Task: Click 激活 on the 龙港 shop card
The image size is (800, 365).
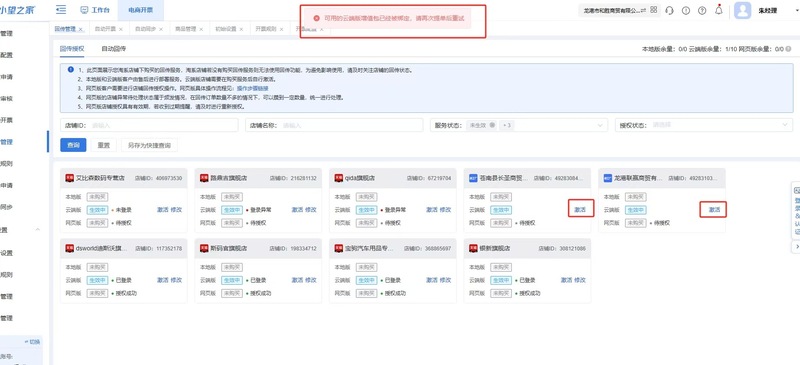Action: coord(714,210)
